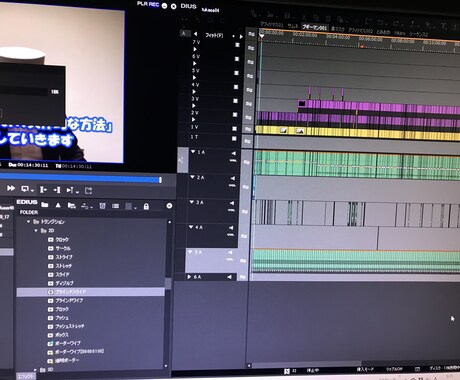Screen dimensions: 460x380
Task: Click the player position slider handle
Action: (160, 180)
